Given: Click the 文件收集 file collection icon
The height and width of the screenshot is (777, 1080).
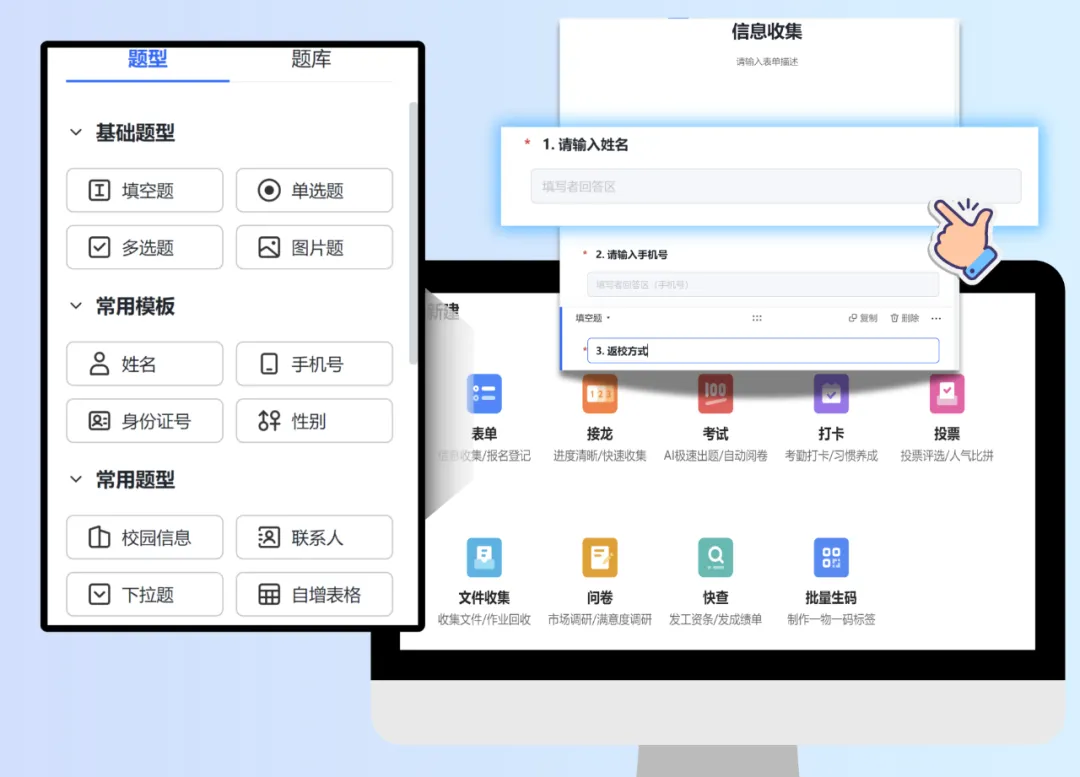Looking at the screenshot, I should tap(484, 558).
